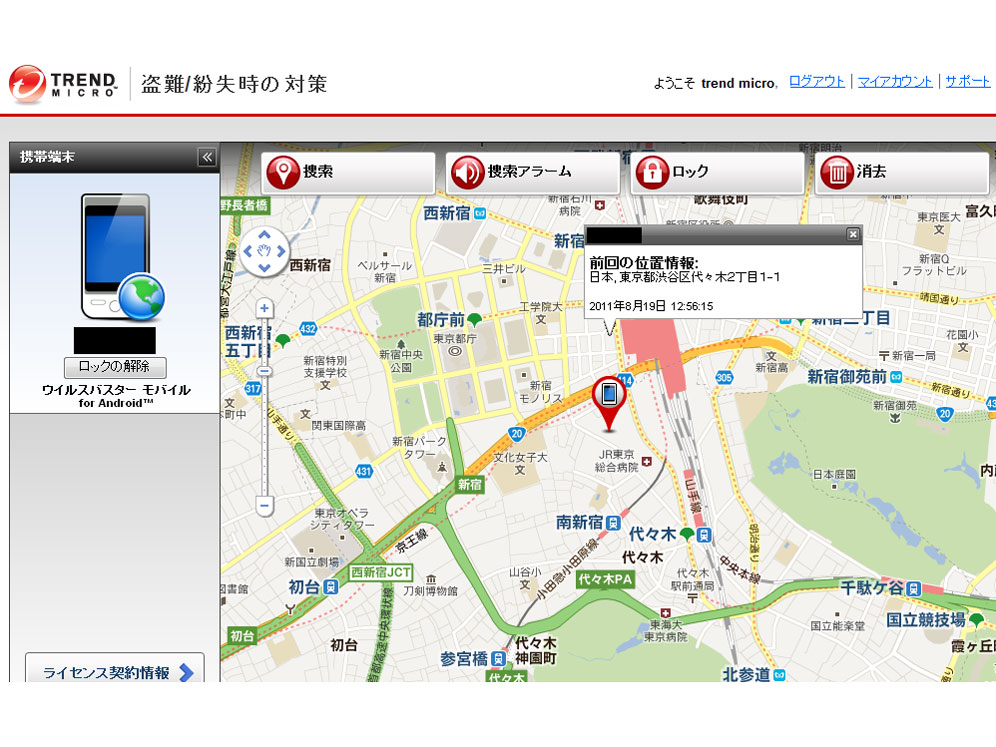Click the timestamp 2011年8月19日 12:56:15
This screenshot has height=747, width=996.
point(651,306)
